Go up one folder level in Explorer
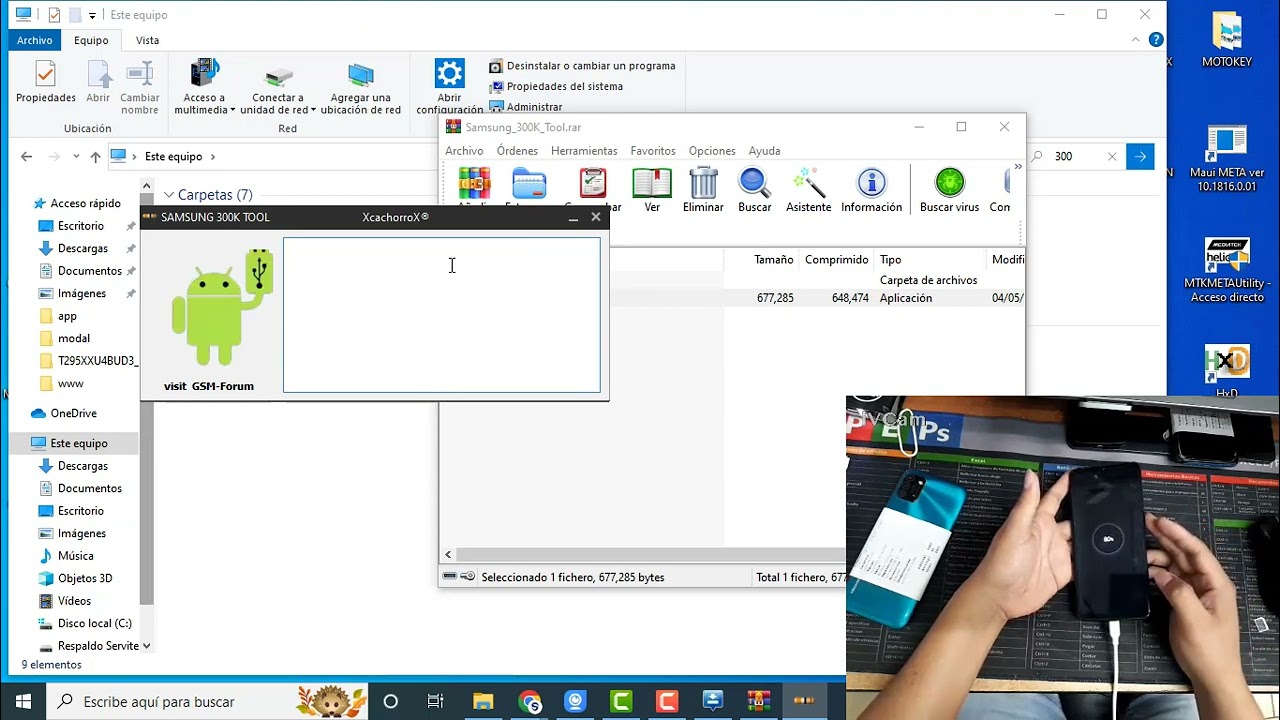 tap(95, 156)
